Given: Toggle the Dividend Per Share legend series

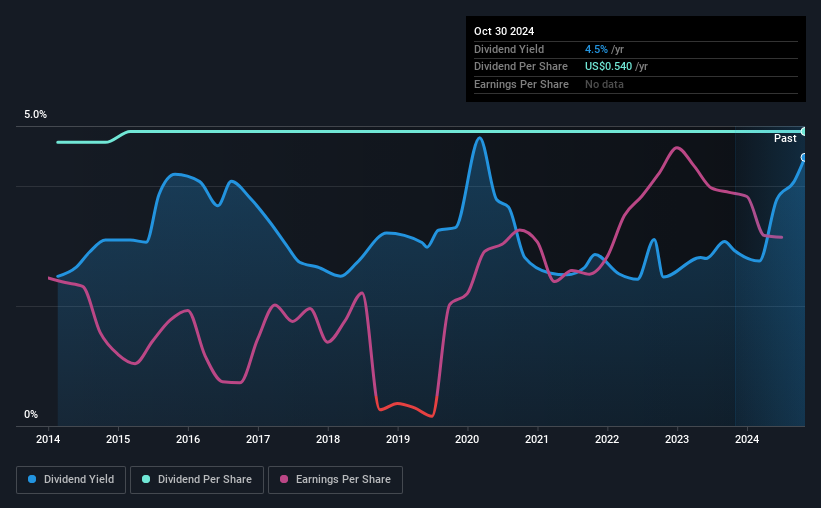Looking at the screenshot, I should tap(197, 480).
